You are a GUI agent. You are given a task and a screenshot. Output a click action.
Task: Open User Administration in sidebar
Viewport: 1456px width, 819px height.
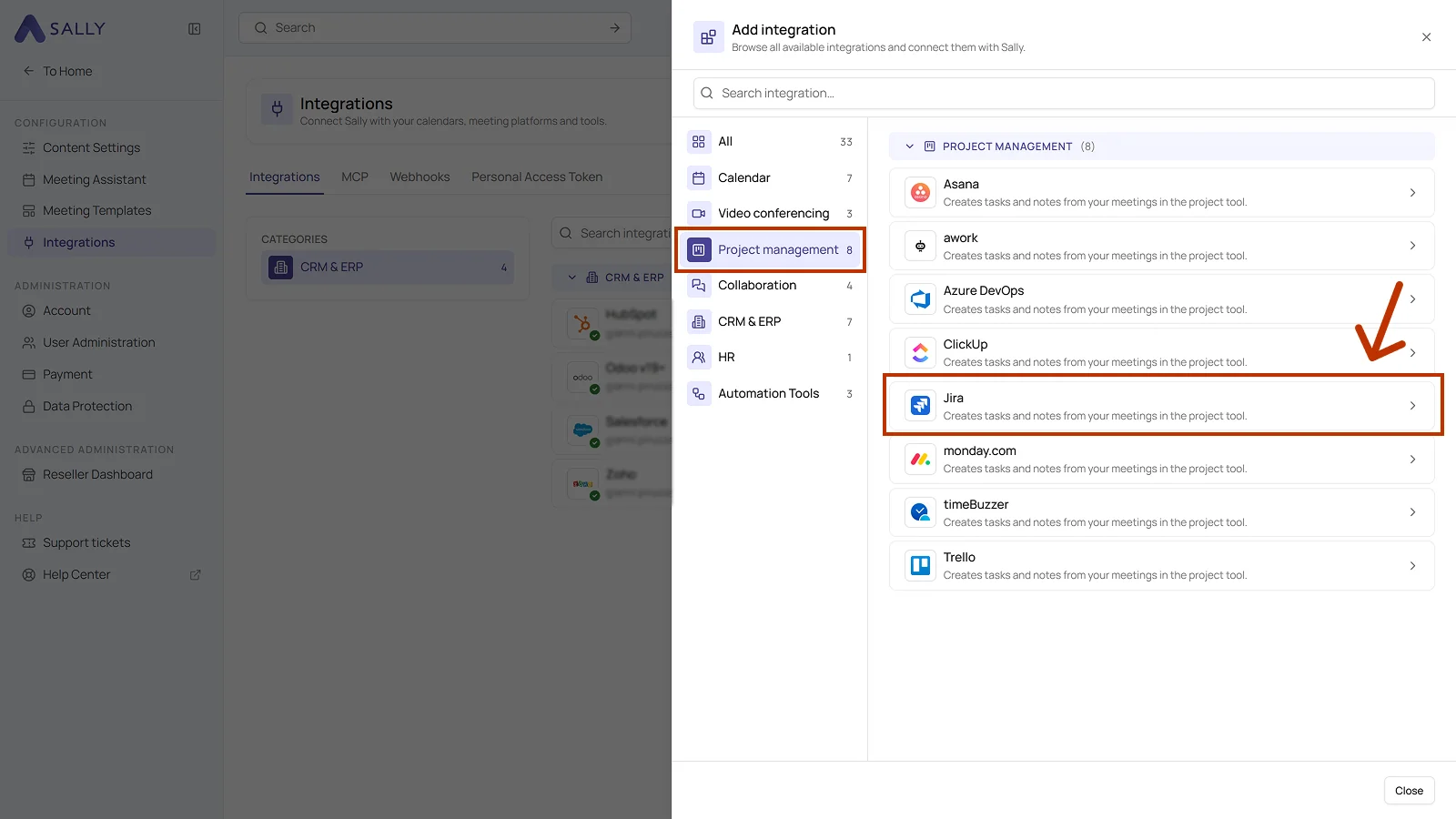pyautogui.click(x=111, y=343)
